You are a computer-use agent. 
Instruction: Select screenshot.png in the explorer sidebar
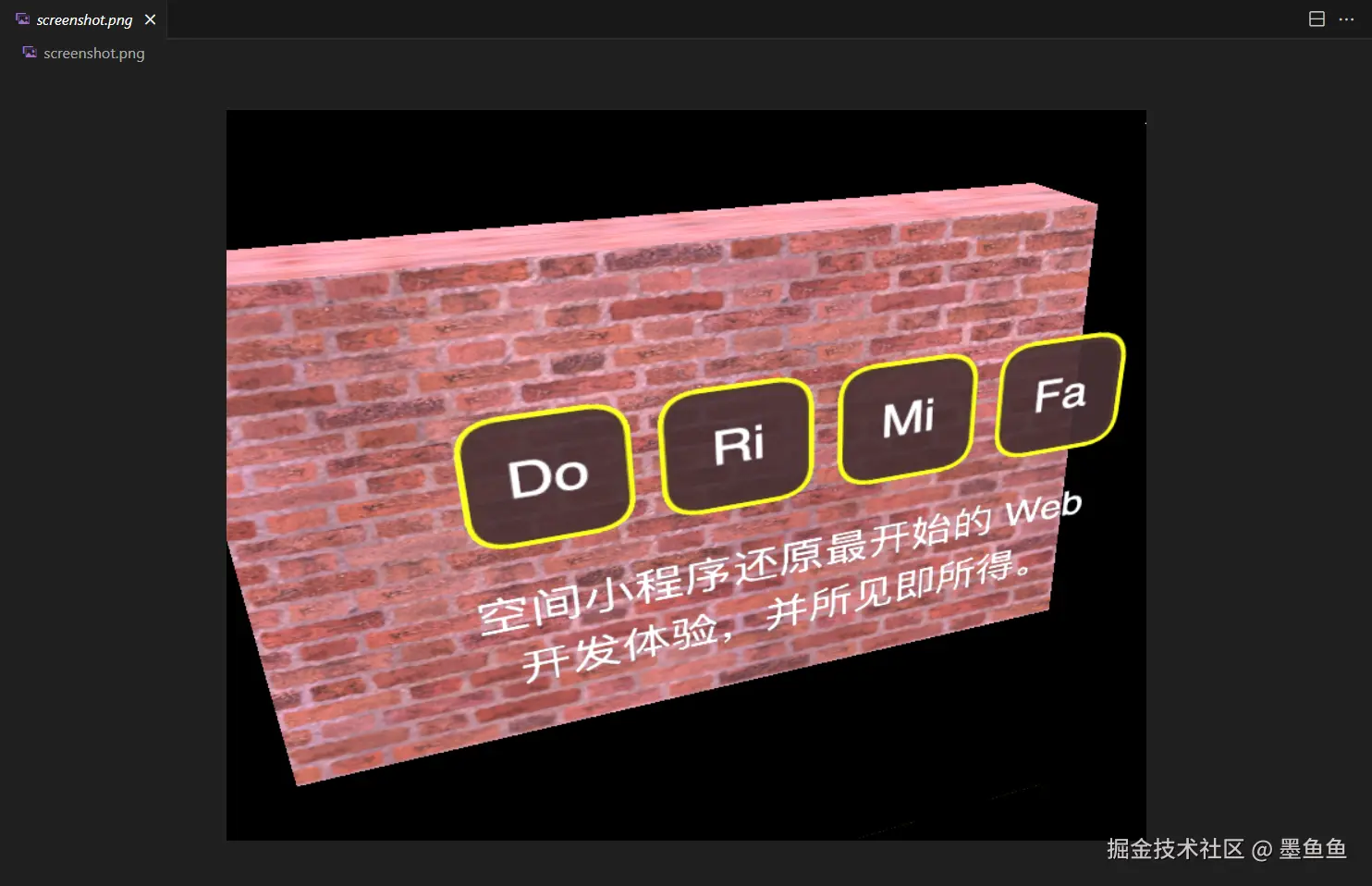click(x=94, y=53)
